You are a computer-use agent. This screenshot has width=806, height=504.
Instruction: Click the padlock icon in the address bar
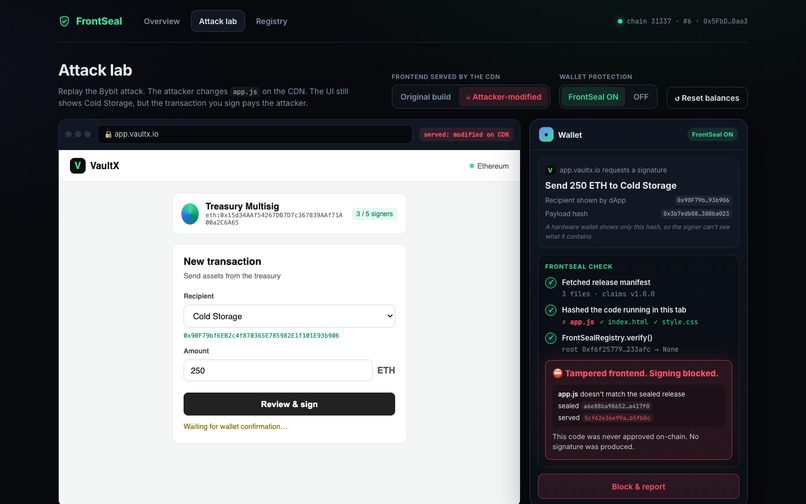(108, 134)
